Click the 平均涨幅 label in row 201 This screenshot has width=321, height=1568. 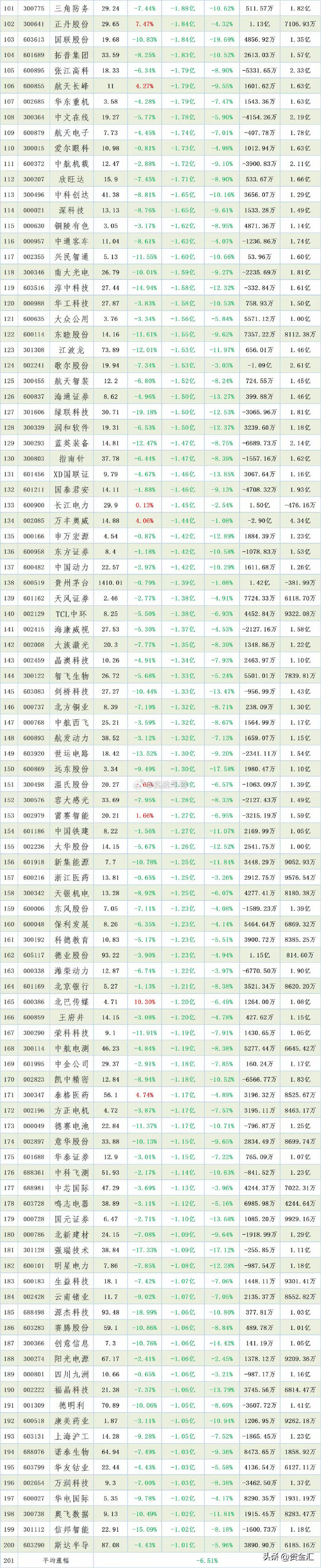pyautogui.click(x=55, y=1561)
